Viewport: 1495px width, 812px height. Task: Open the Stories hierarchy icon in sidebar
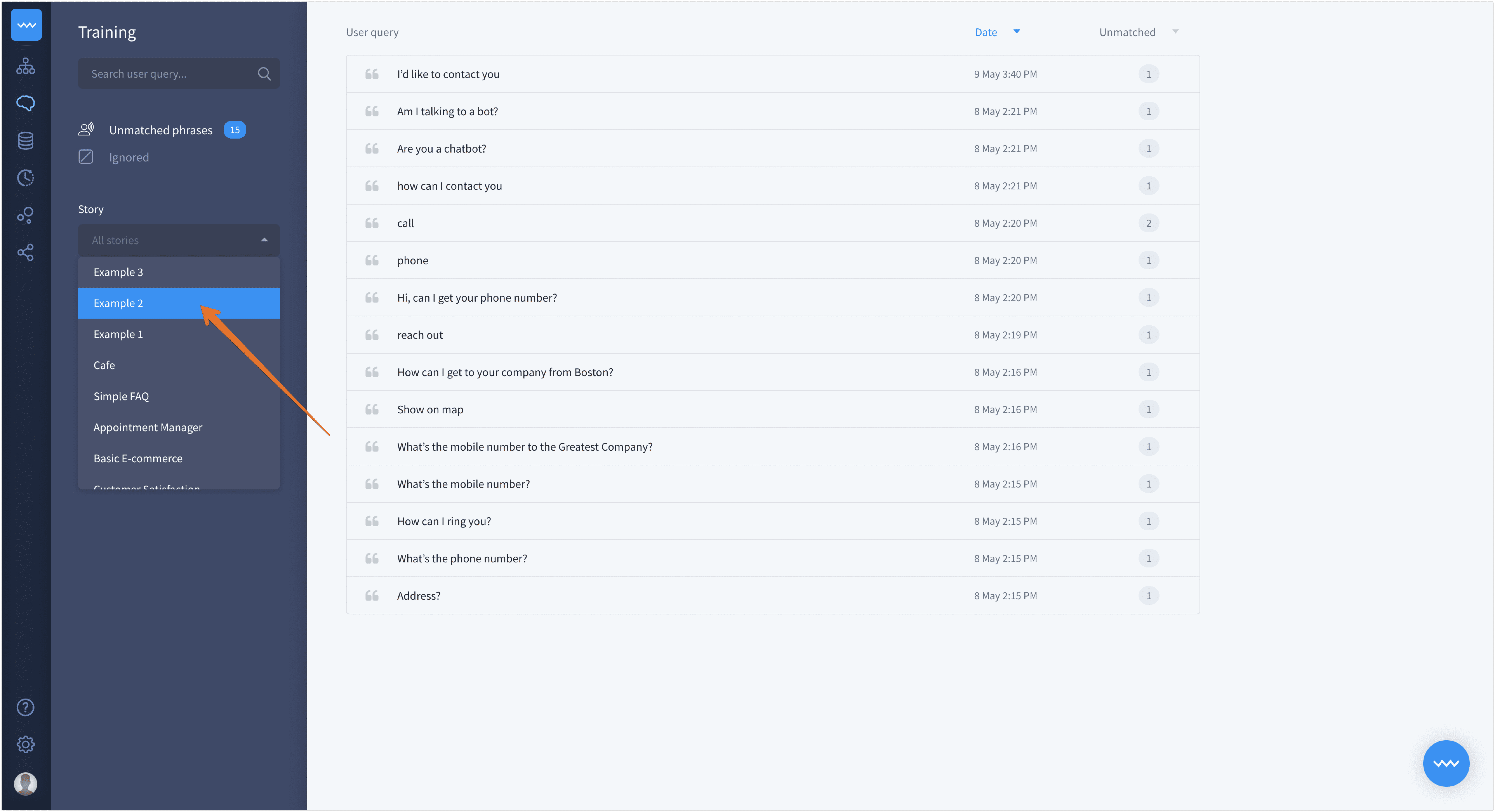[26, 66]
